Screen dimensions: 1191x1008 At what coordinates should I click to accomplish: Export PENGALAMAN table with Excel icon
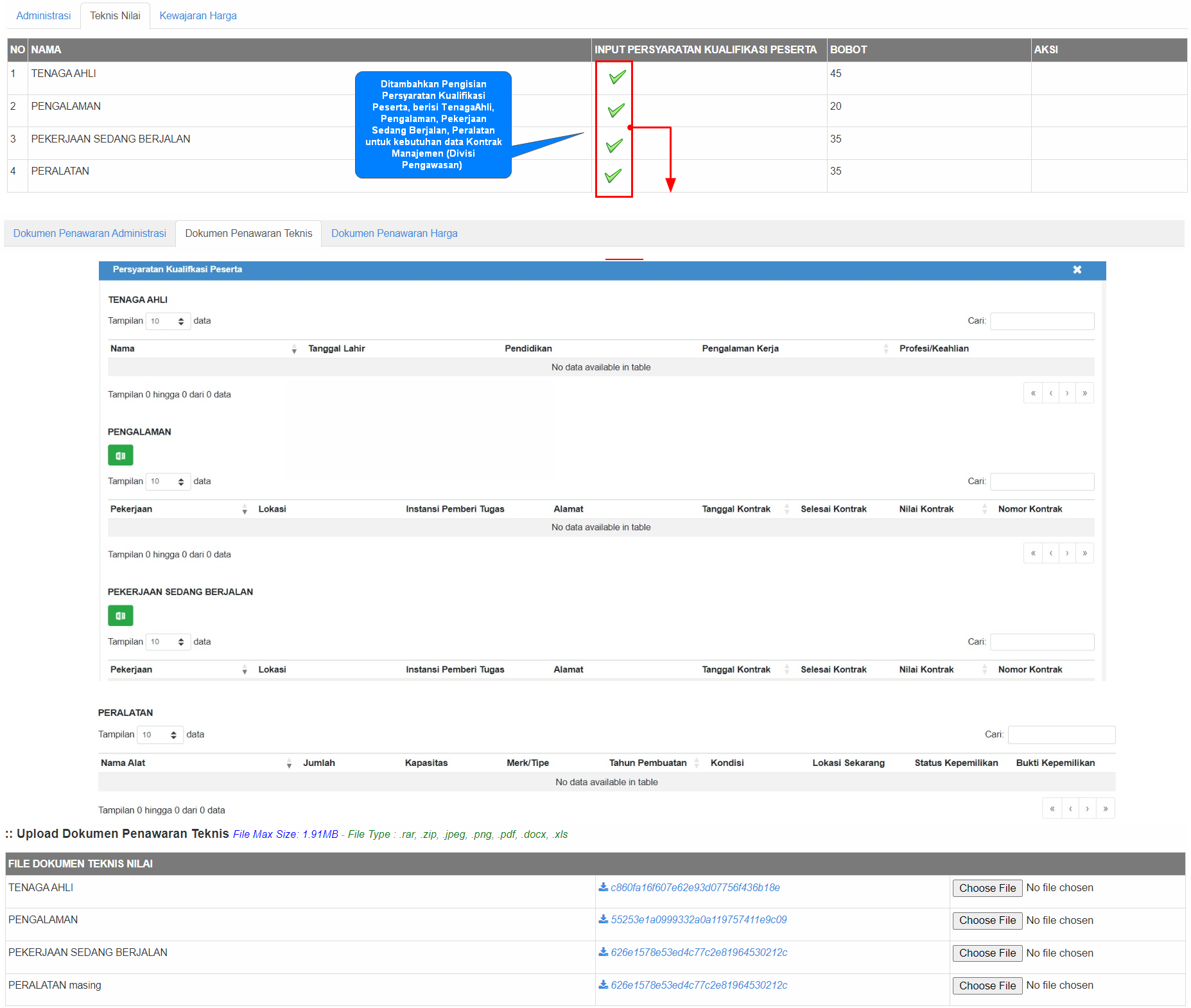coord(120,455)
